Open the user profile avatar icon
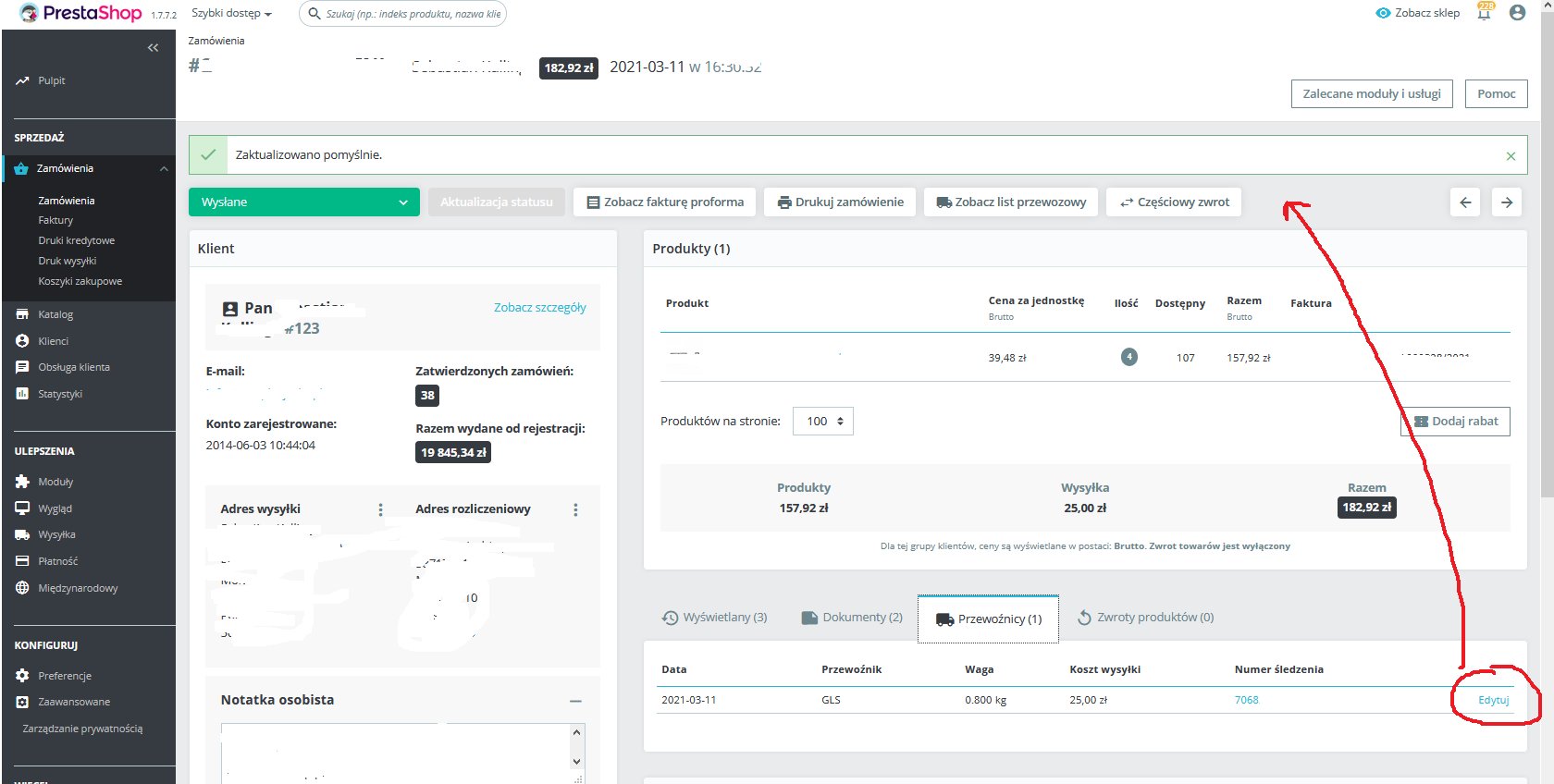The width and height of the screenshot is (1554, 784). pyautogui.click(x=1517, y=13)
